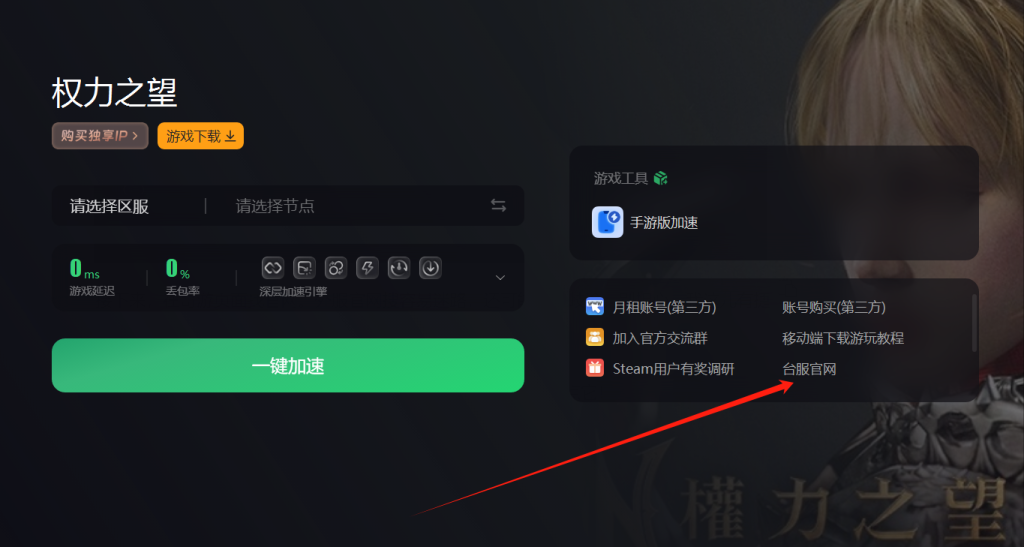Open the 台服官网 link
1024x547 pixels.
point(809,369)
